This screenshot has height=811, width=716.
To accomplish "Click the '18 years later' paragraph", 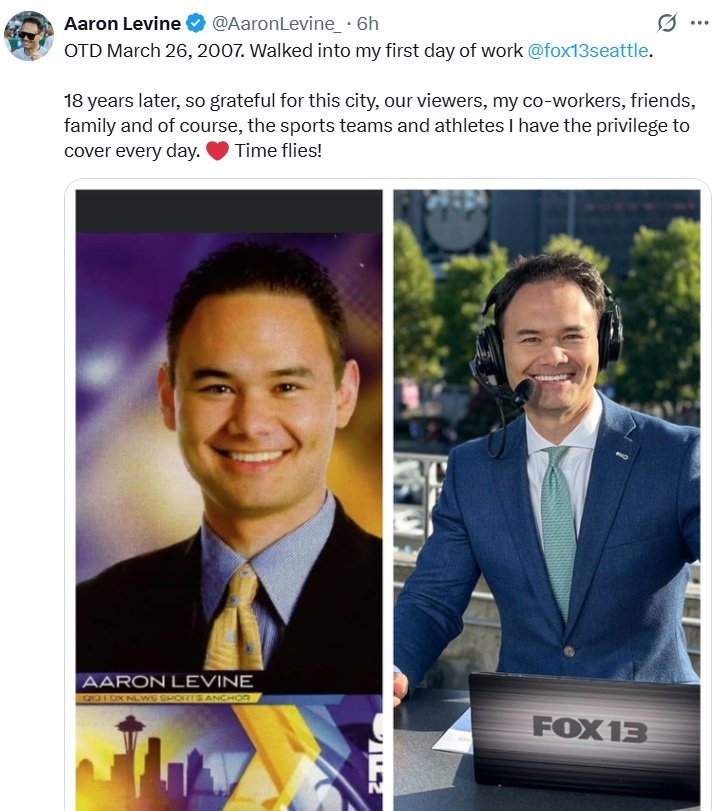I will coord(380,126).
